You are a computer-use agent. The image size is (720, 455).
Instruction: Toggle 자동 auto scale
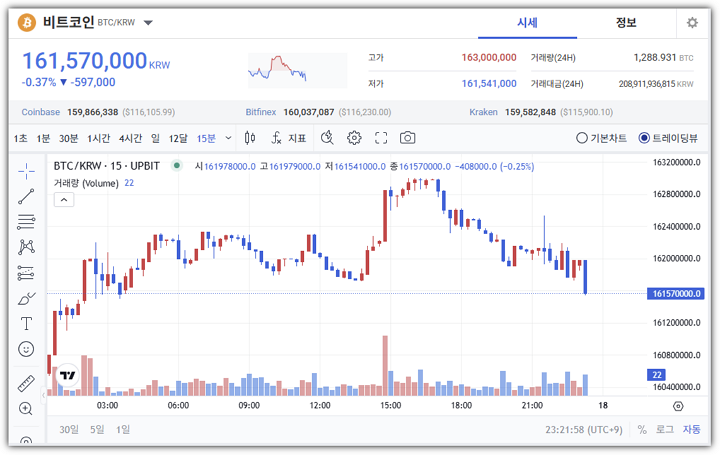(692, 430)
